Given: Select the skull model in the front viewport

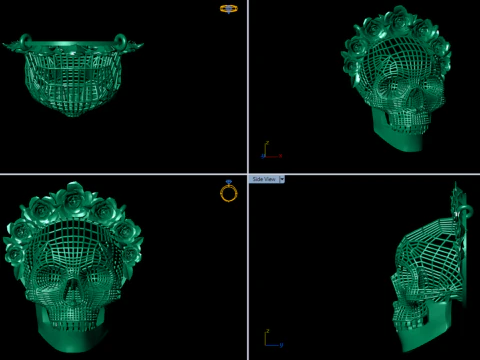Looking at the screenshot, I should click(73, 267).
